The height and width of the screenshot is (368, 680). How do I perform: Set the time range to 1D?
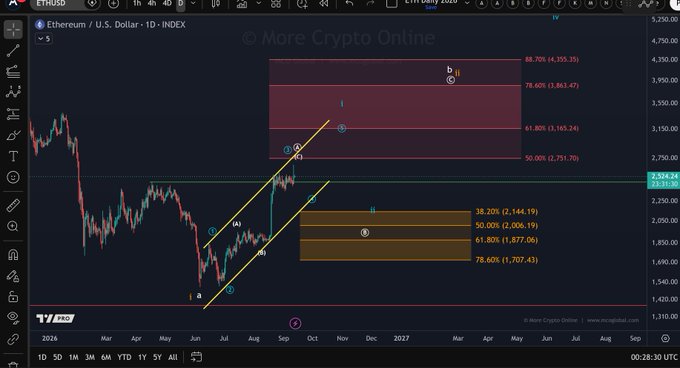[x=42, y=357]
